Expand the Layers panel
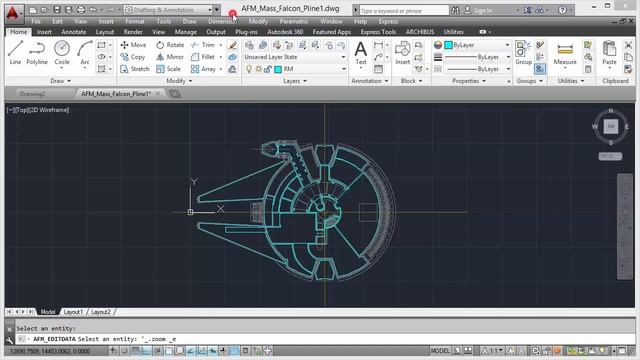This screenshot has width=640, height=360. click(x=295, y=81)
